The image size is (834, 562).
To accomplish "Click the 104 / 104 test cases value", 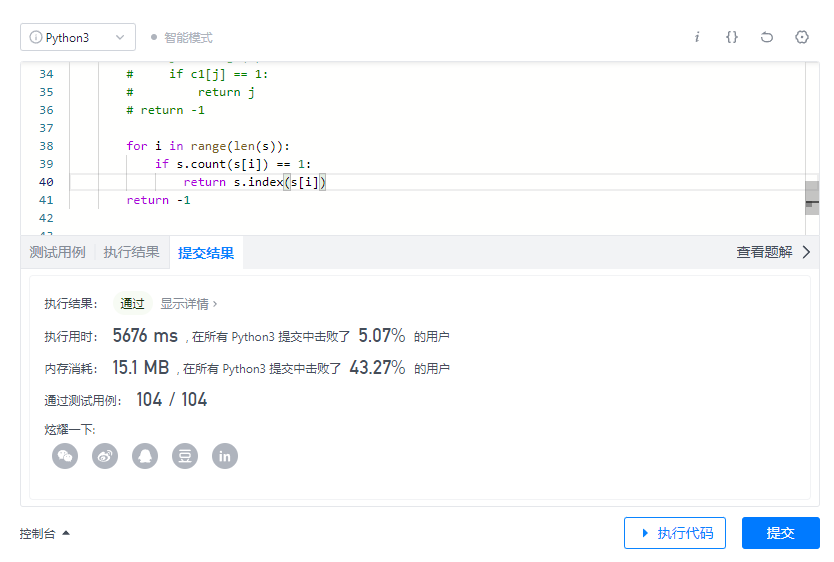I will [x=172, y=400].
